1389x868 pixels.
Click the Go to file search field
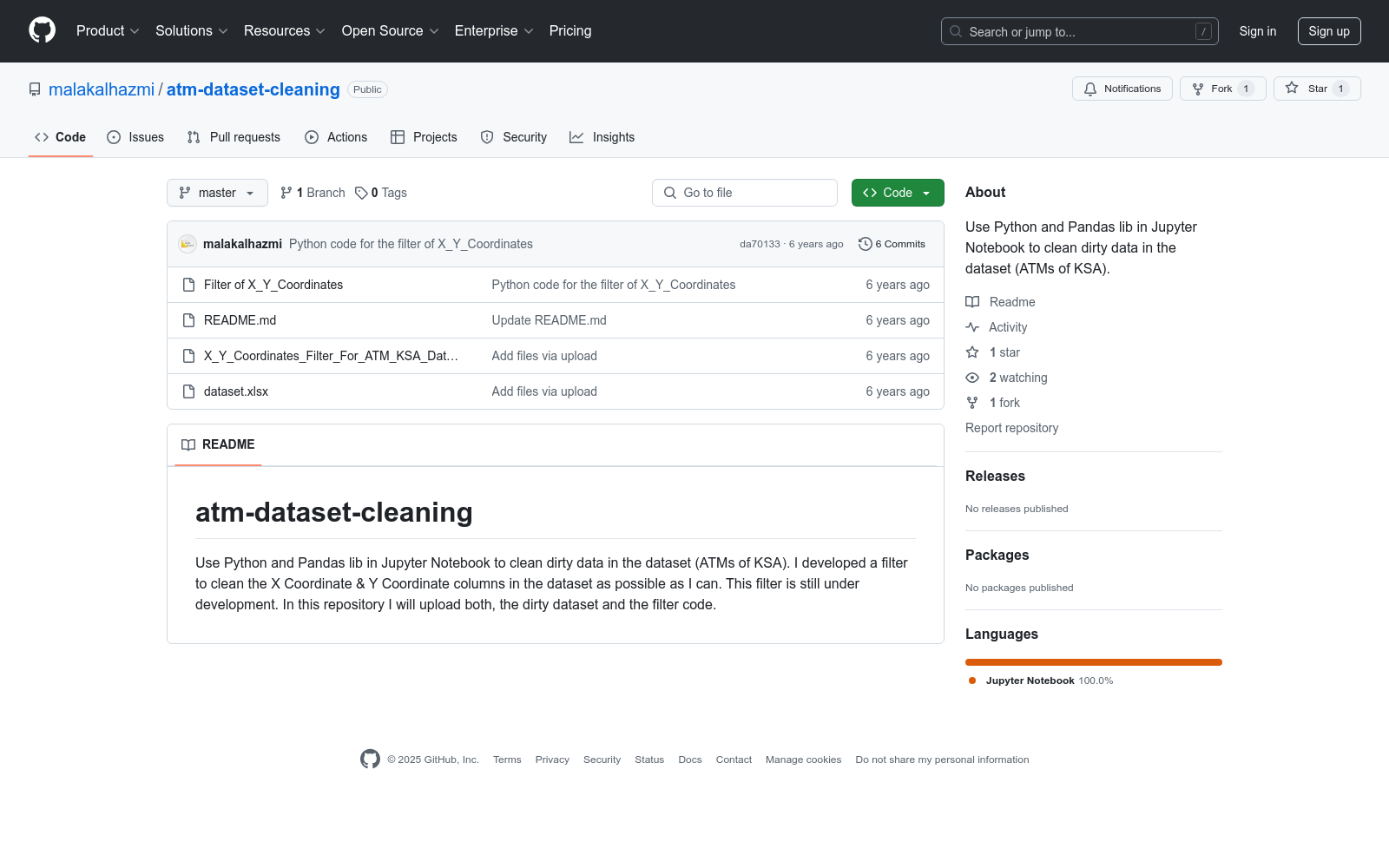pos(745,193)
